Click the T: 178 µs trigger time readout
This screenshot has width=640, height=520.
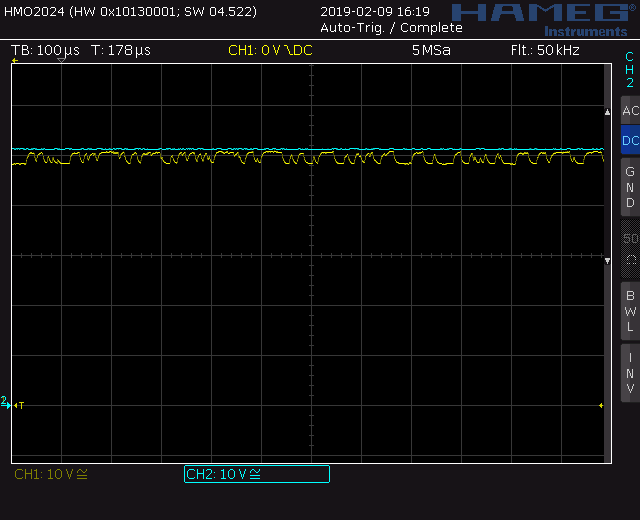(x=121, y=50)
